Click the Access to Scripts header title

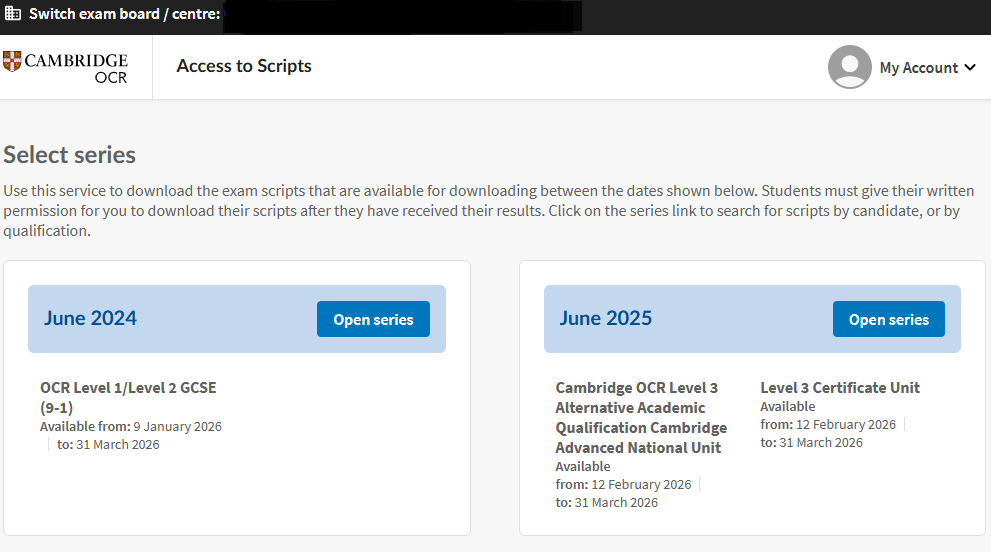click(244, 66)
